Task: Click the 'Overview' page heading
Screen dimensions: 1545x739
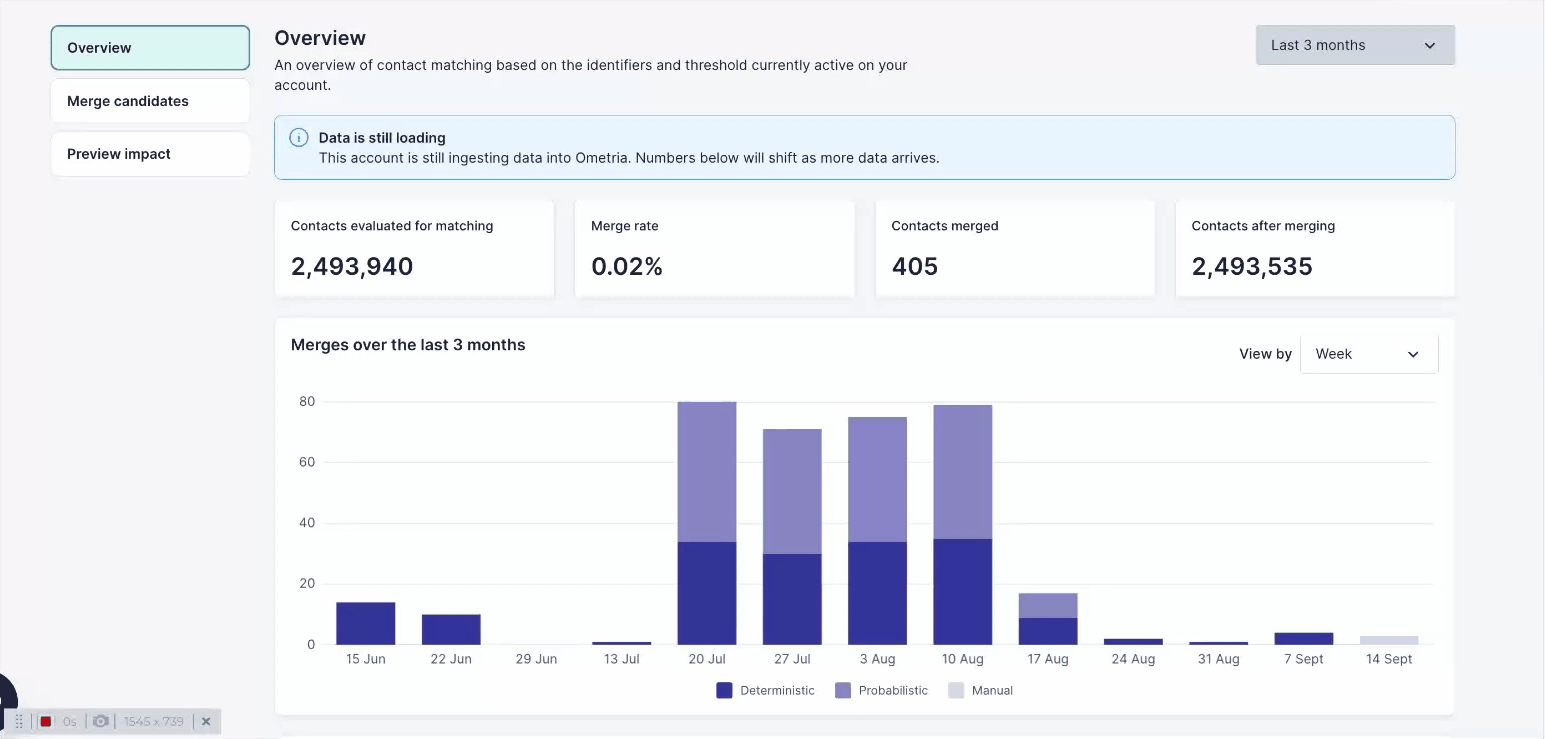Action: click(320, 38)
